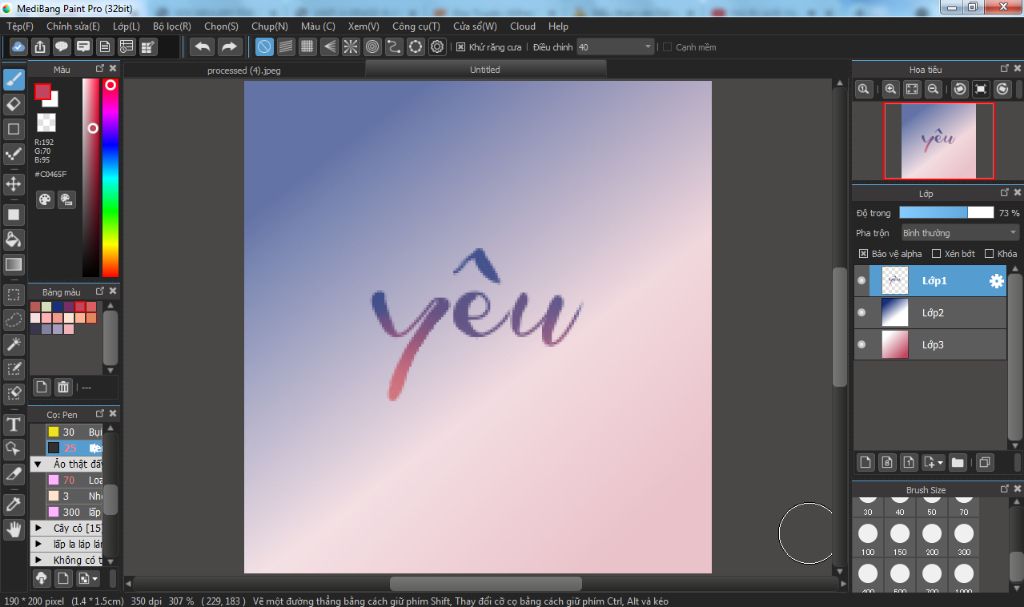Click the Redo arrow in the toolbar
The height and width of the screenshot is (607, 1024).
pos(229,47)
